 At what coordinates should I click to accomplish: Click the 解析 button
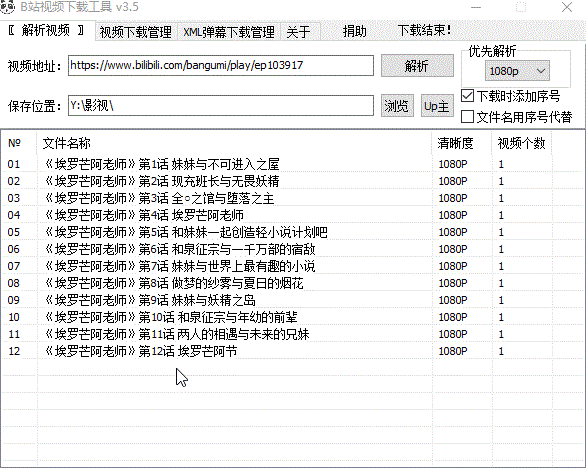417,65
